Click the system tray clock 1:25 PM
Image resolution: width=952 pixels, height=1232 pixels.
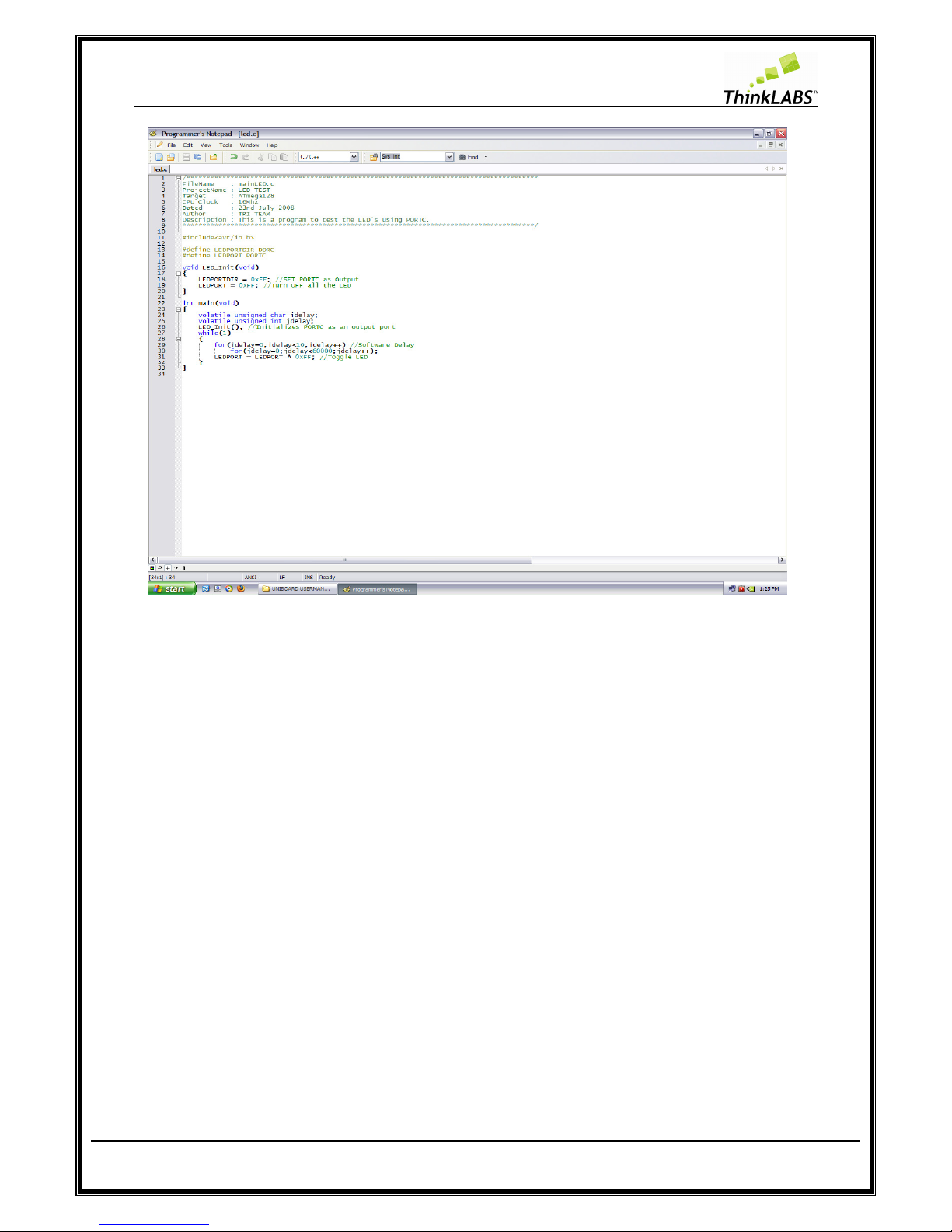coord(769,589)
